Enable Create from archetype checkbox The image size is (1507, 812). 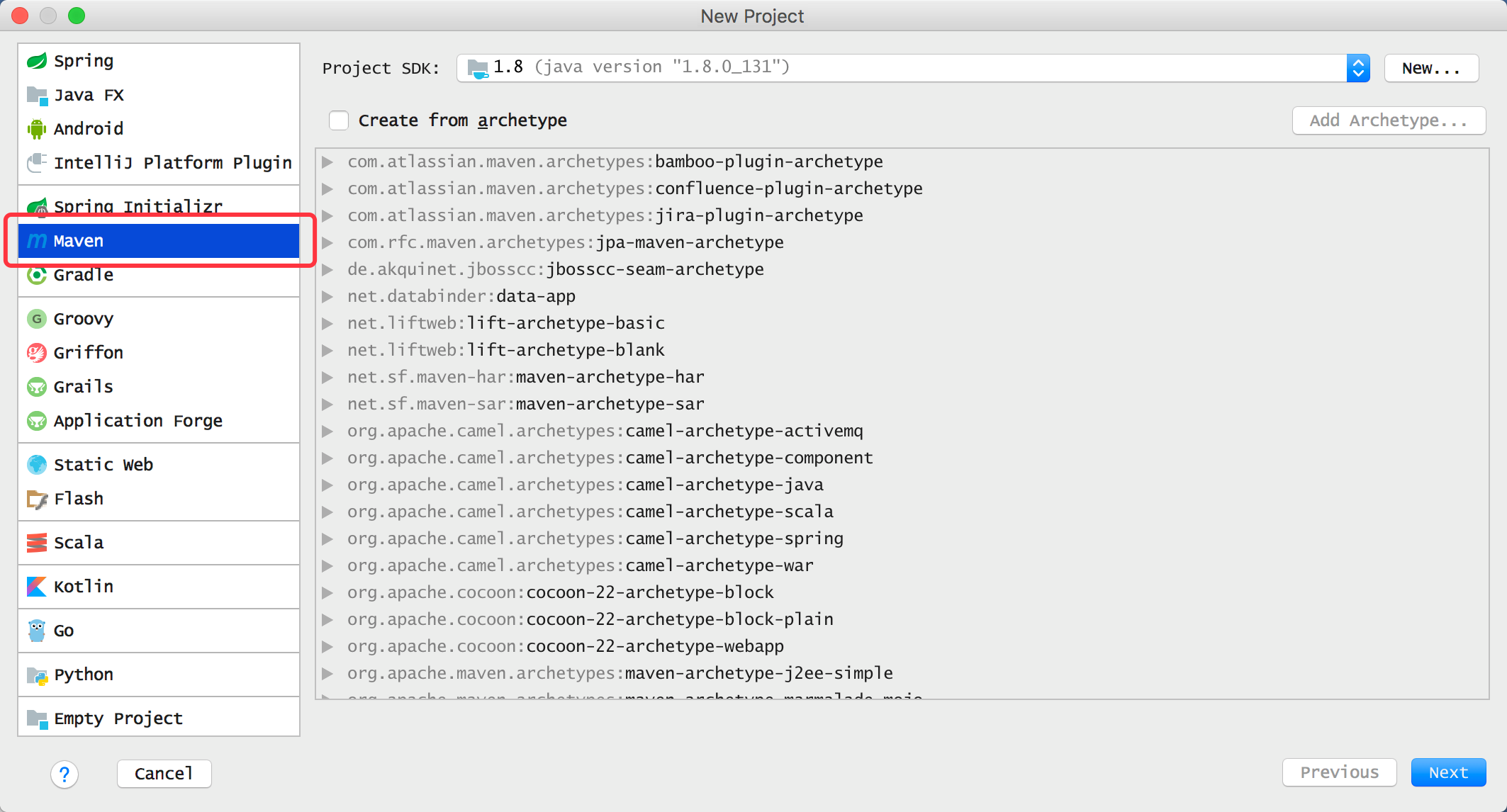tap(339, 120)
